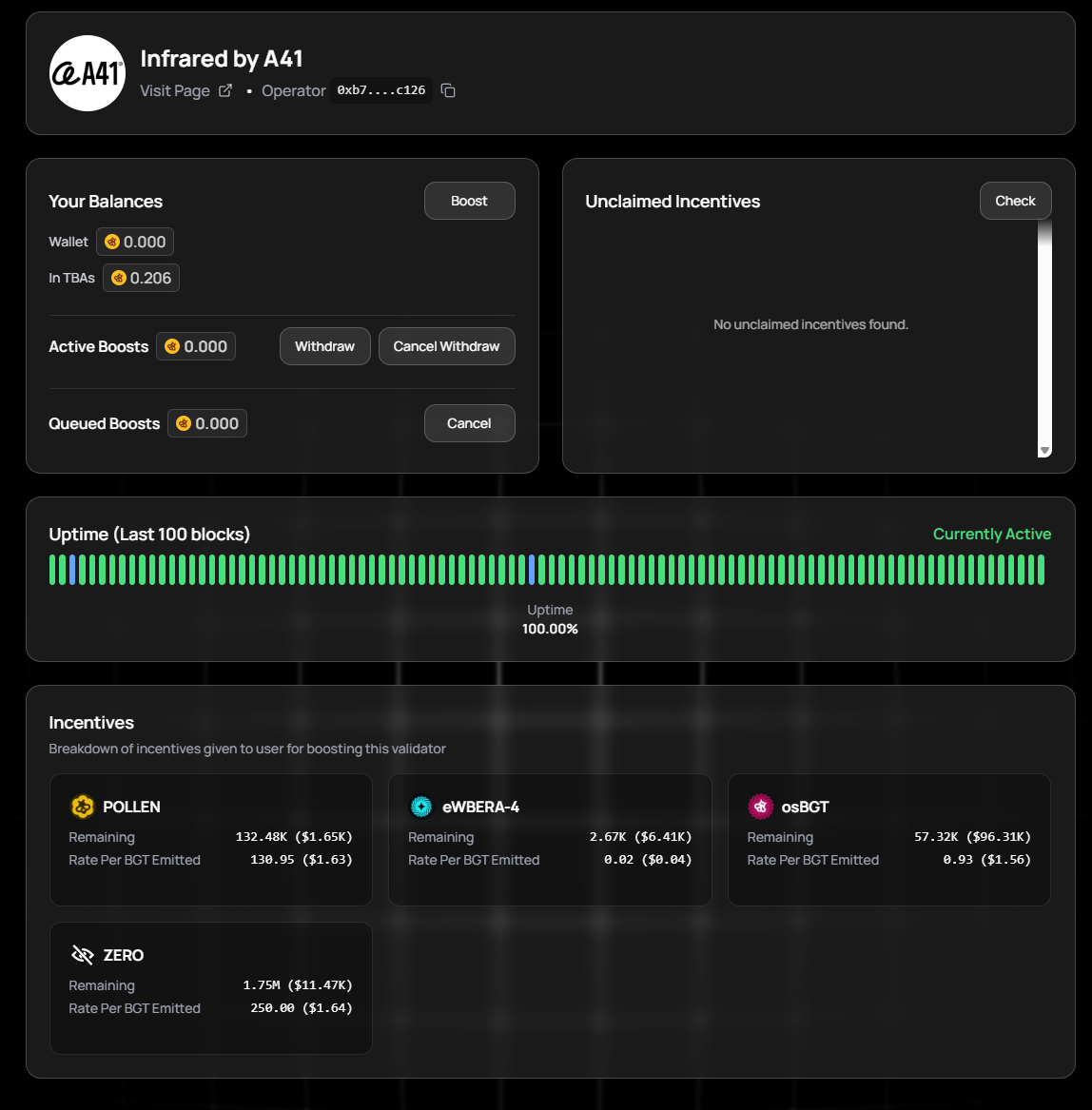Click the ZERO token icon
The height and width of the screenshot is (1110, 1092).
[83, 955]
